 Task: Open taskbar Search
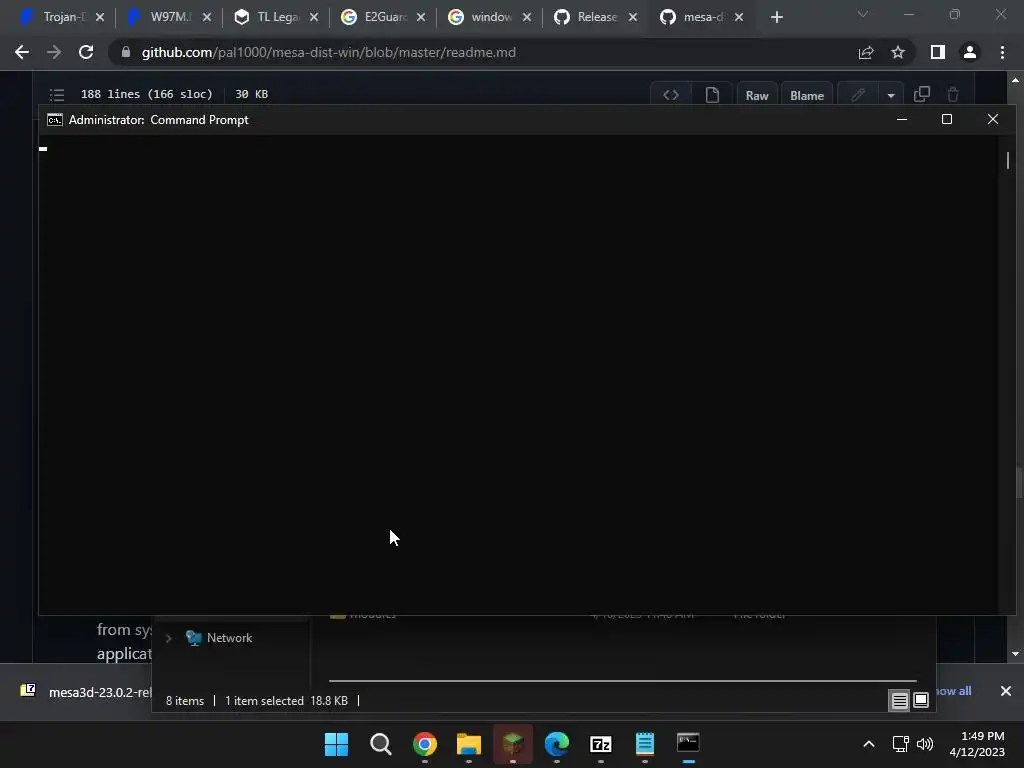click(x=381, y=744)
